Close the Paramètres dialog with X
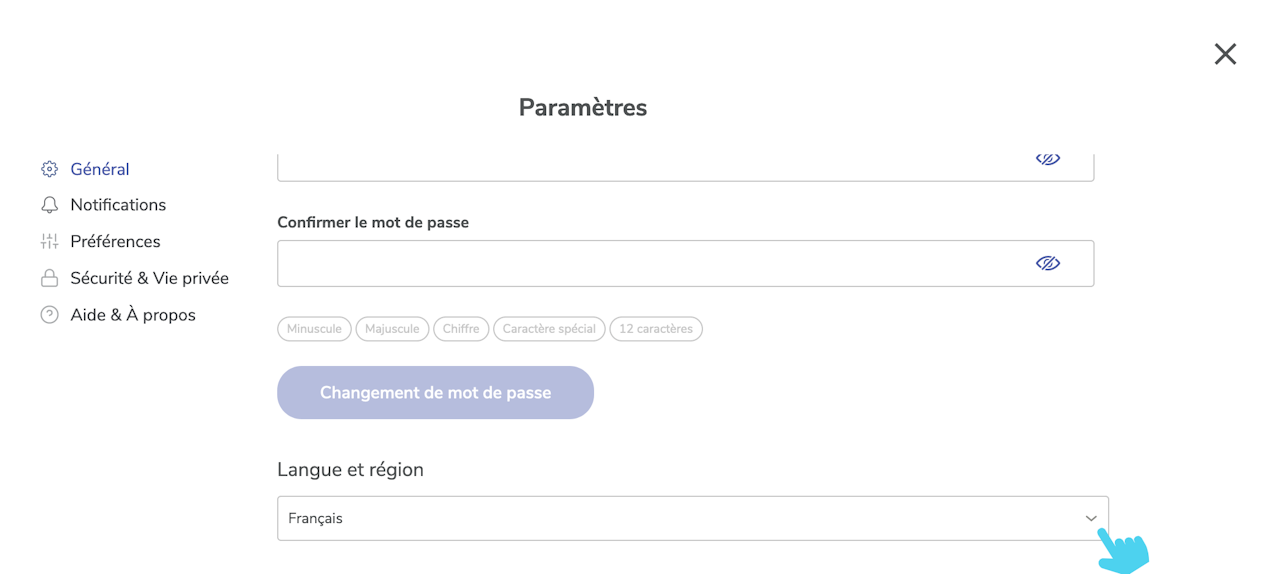The width and height of the screenshot is (1280, 574). tap(1225, 54)
